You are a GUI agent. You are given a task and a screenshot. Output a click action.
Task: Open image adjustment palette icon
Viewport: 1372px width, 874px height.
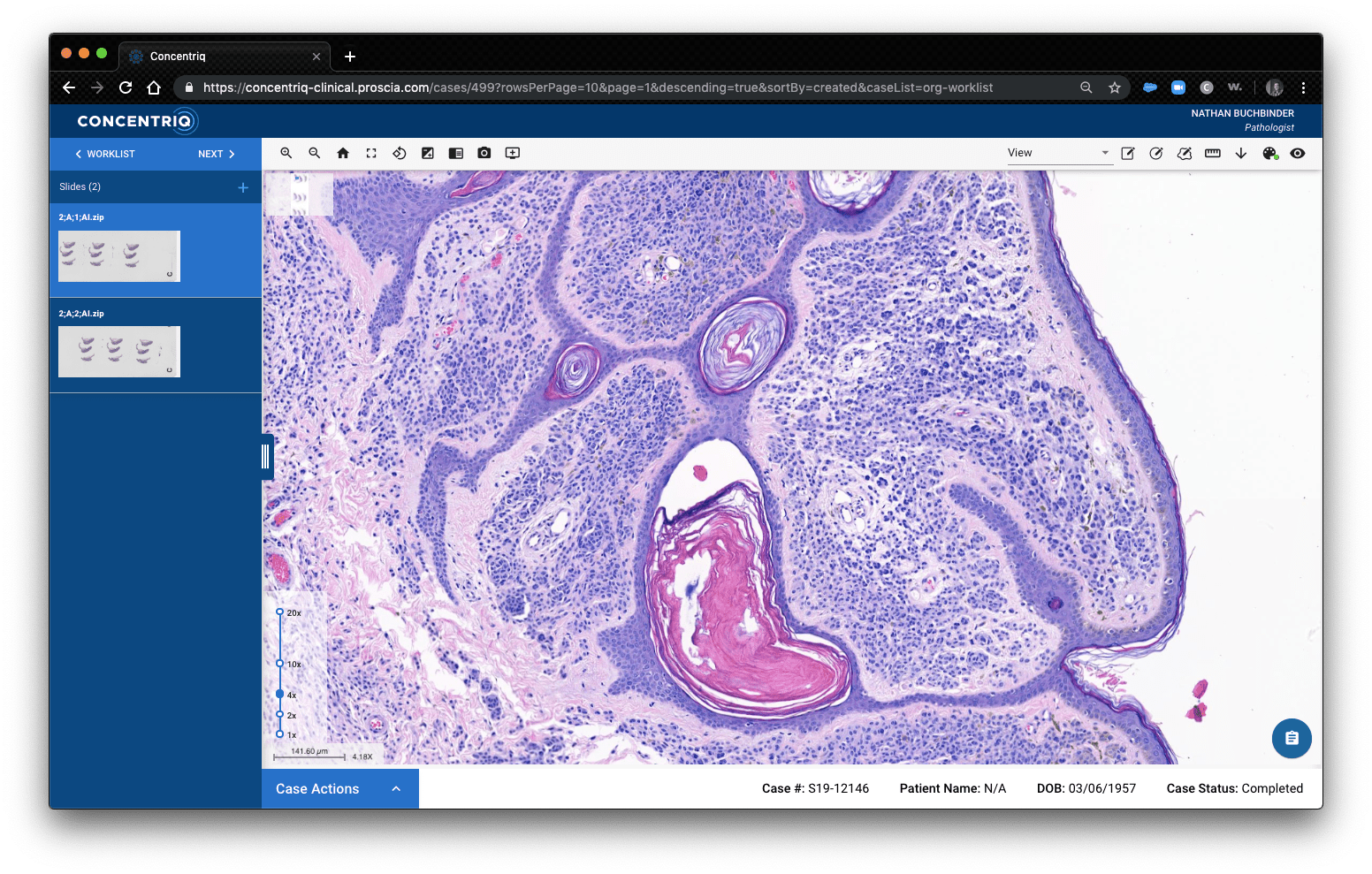click(1270, 153)
